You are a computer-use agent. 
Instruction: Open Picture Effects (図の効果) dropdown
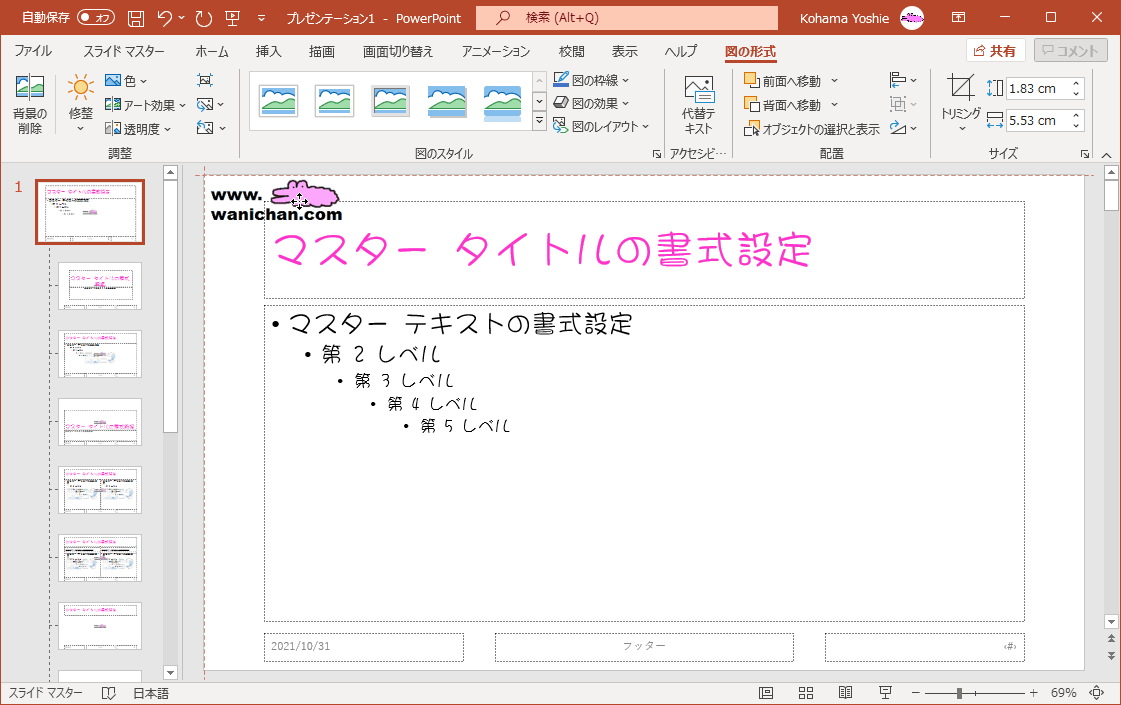[591, 104]
